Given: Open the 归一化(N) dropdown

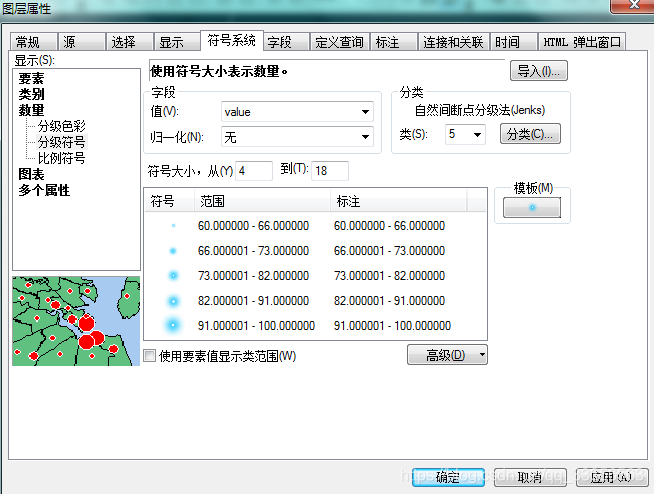Looking at the screenshot, I should (x=297, y=136).
